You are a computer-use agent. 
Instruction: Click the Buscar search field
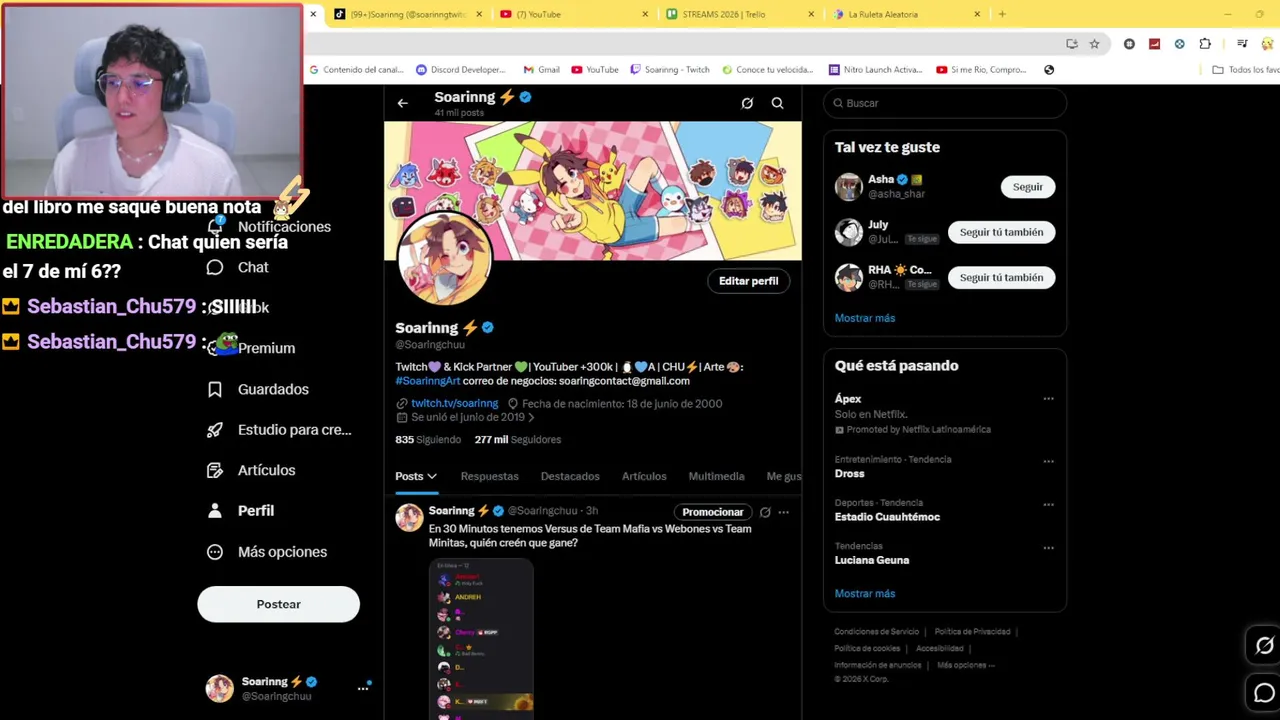coord(945,103)
